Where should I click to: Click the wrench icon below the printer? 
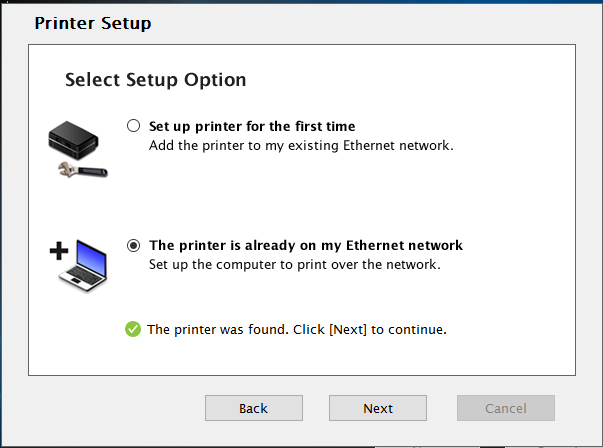83,170
